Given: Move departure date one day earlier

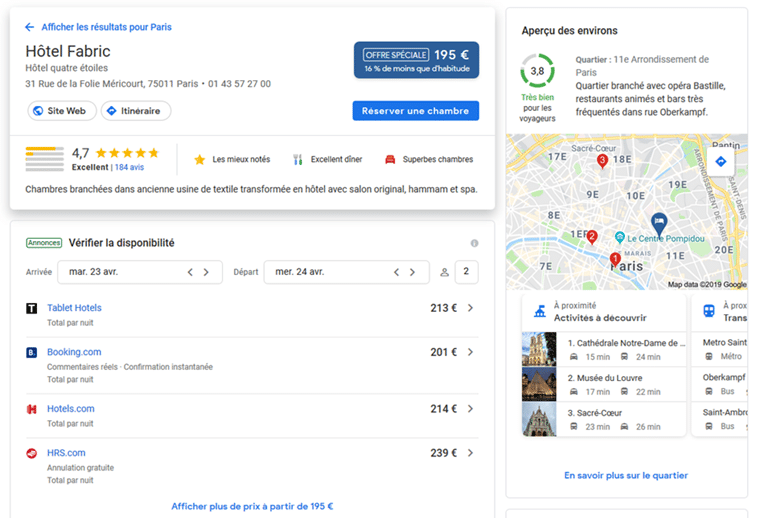Looking at the screenshot, I should 396,272.
